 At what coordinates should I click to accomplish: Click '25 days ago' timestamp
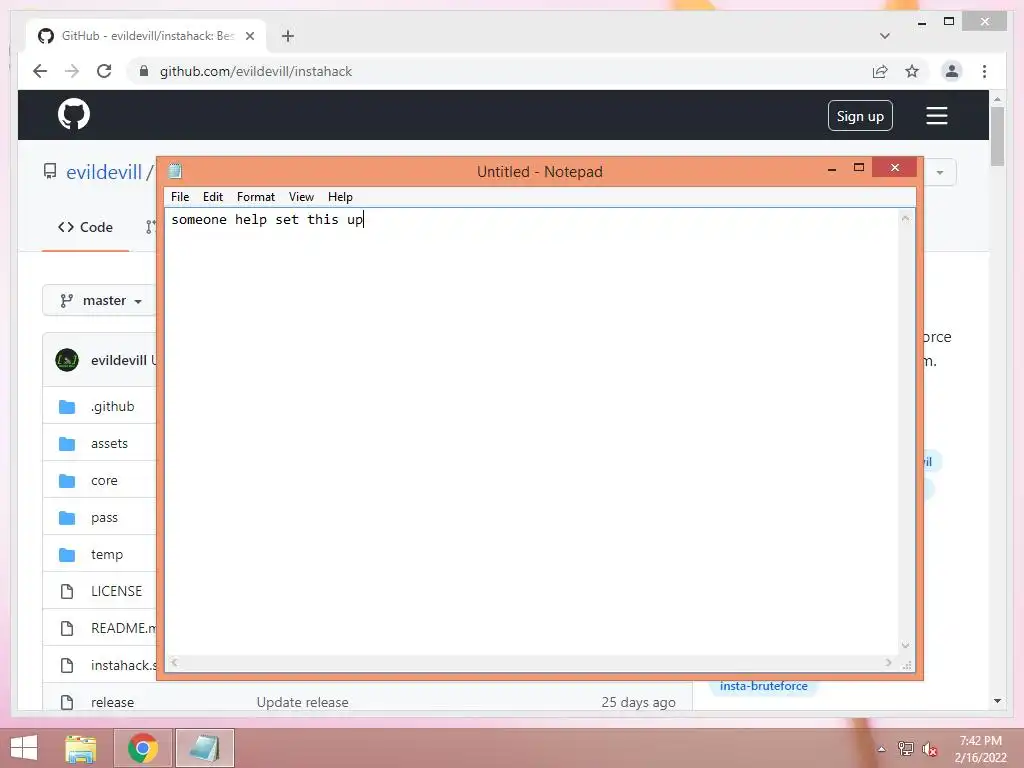pyautogui.click(x=638, y=702)
